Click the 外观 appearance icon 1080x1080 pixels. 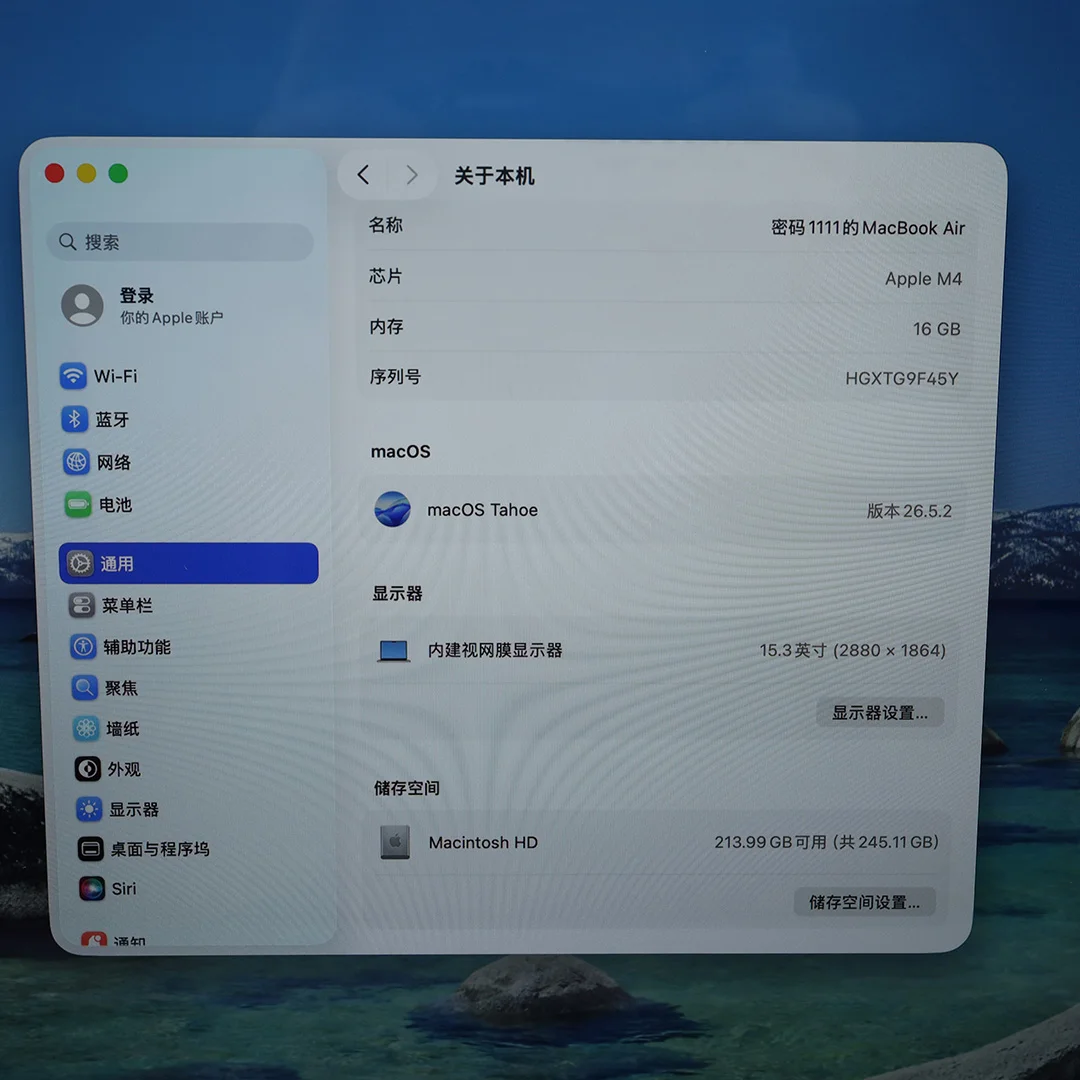[x=87, y=769]
